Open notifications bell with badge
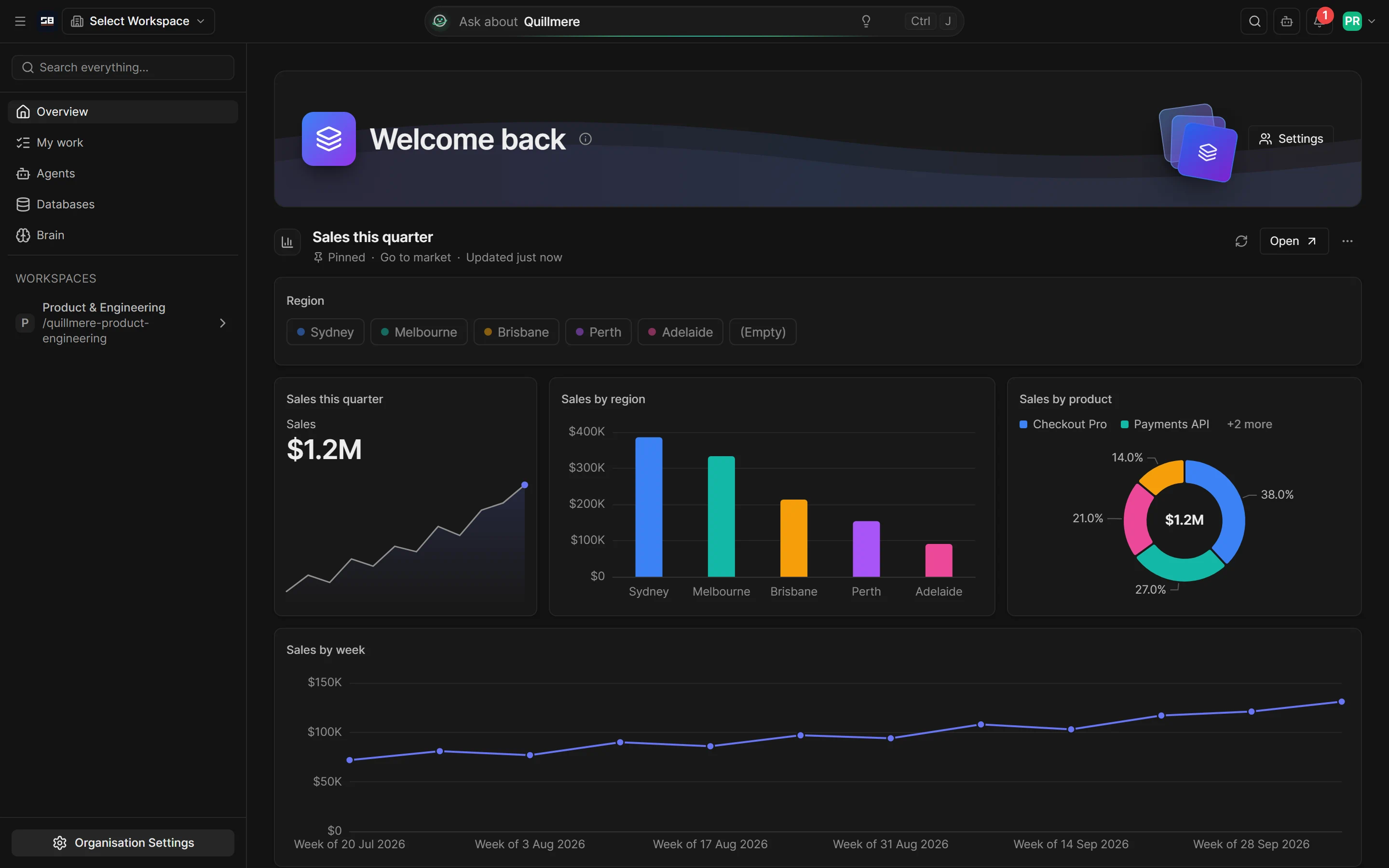 pyautogui.click(x=1319, y=21)
